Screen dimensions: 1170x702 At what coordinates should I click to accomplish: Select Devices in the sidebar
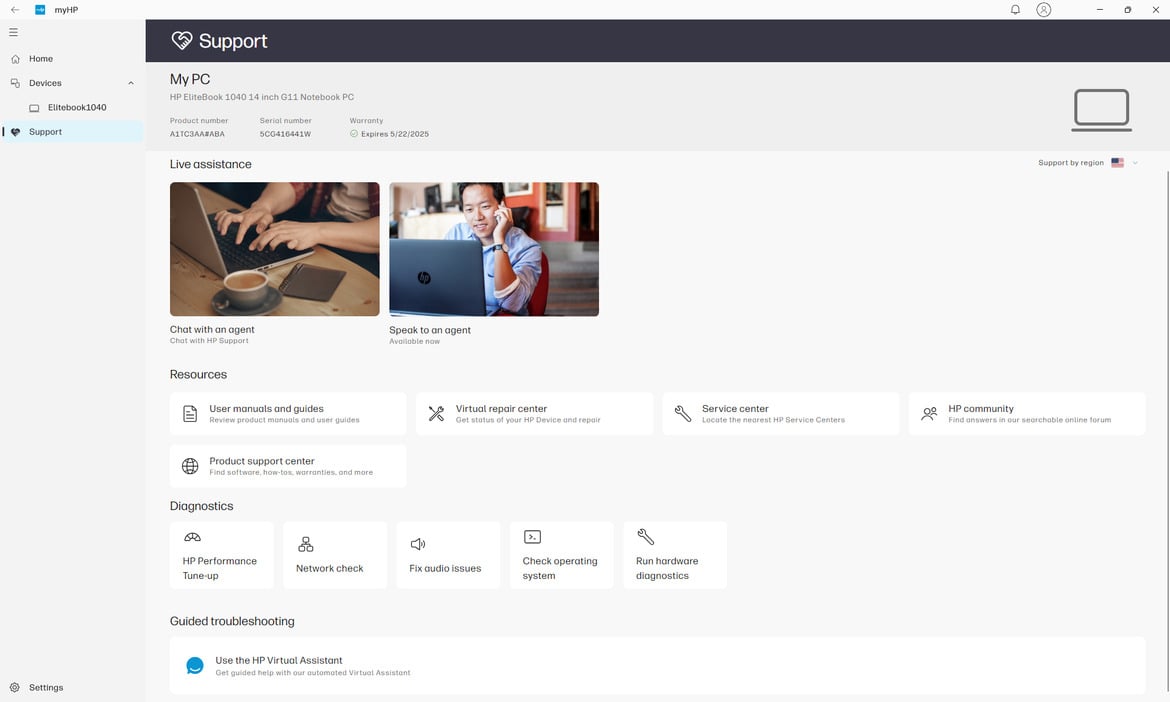pos(72,83)
